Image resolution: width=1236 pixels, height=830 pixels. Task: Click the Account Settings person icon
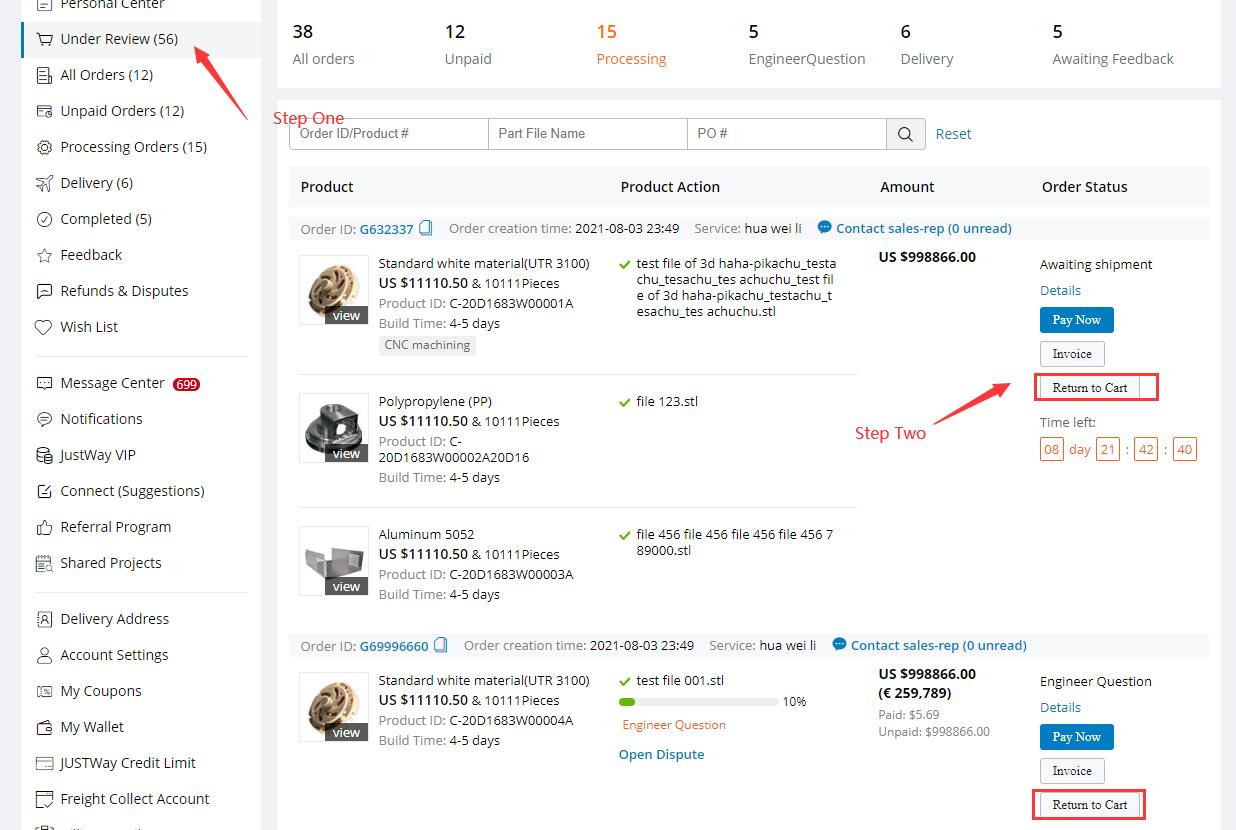[x=44, y=655]
